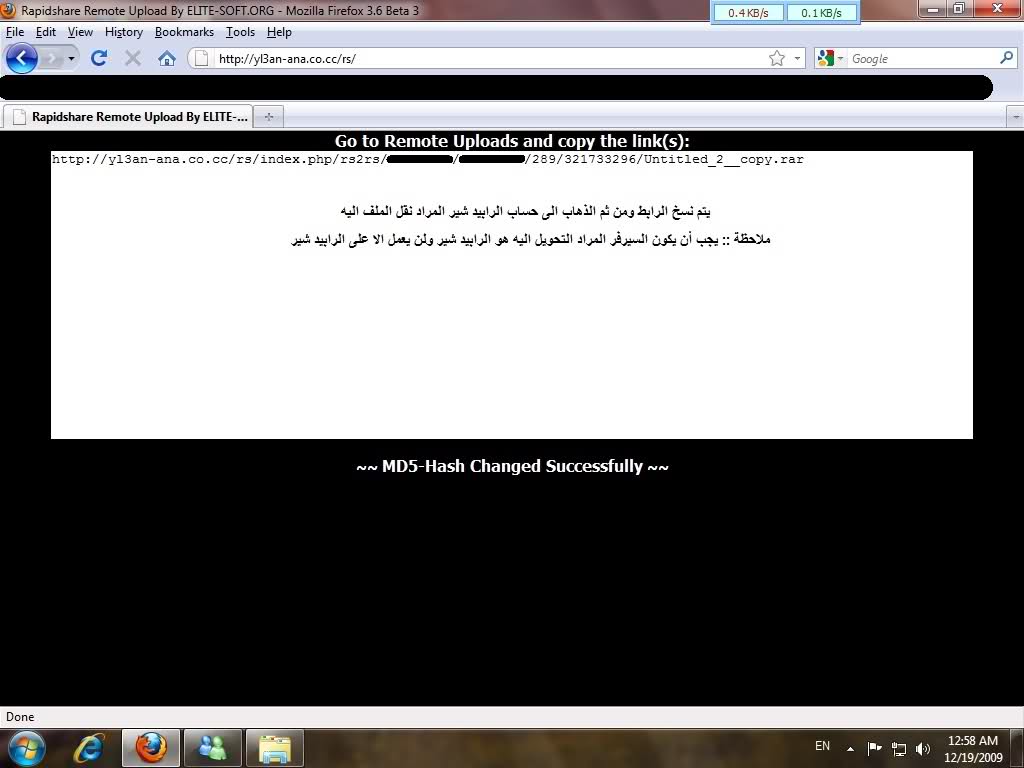Image resolution: width=1024 pixels, height=768 pixels.
Task: Open the Windows Start menu
Action: click(x=26, y=748)
